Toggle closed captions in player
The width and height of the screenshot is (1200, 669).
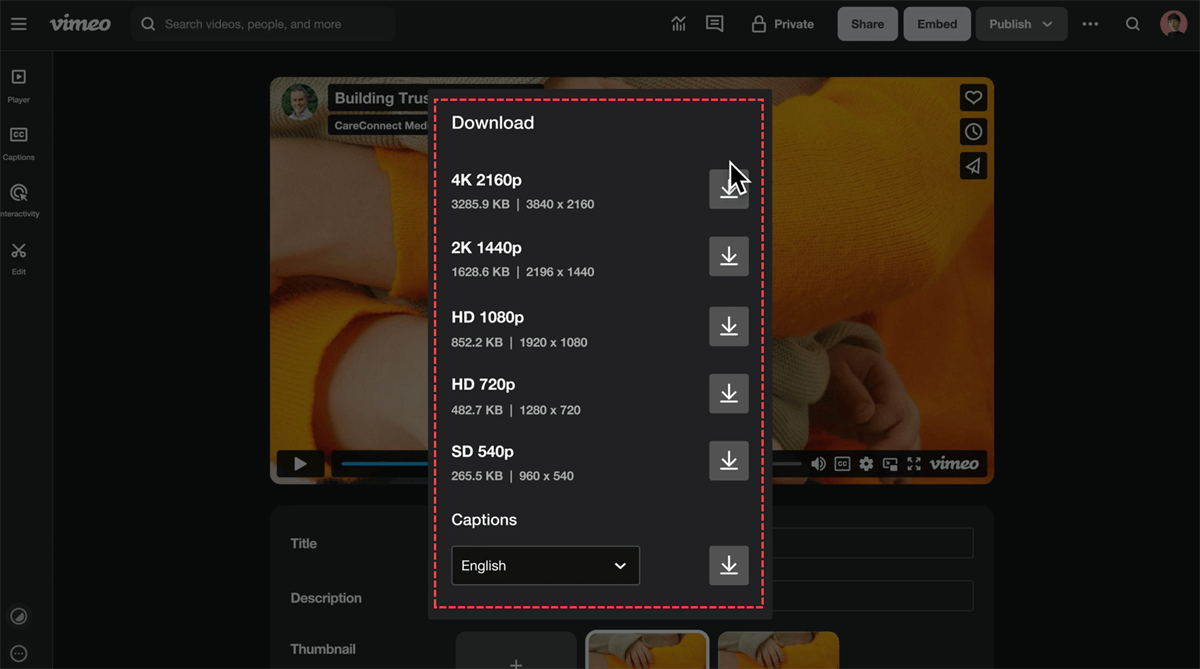[842, 464]
